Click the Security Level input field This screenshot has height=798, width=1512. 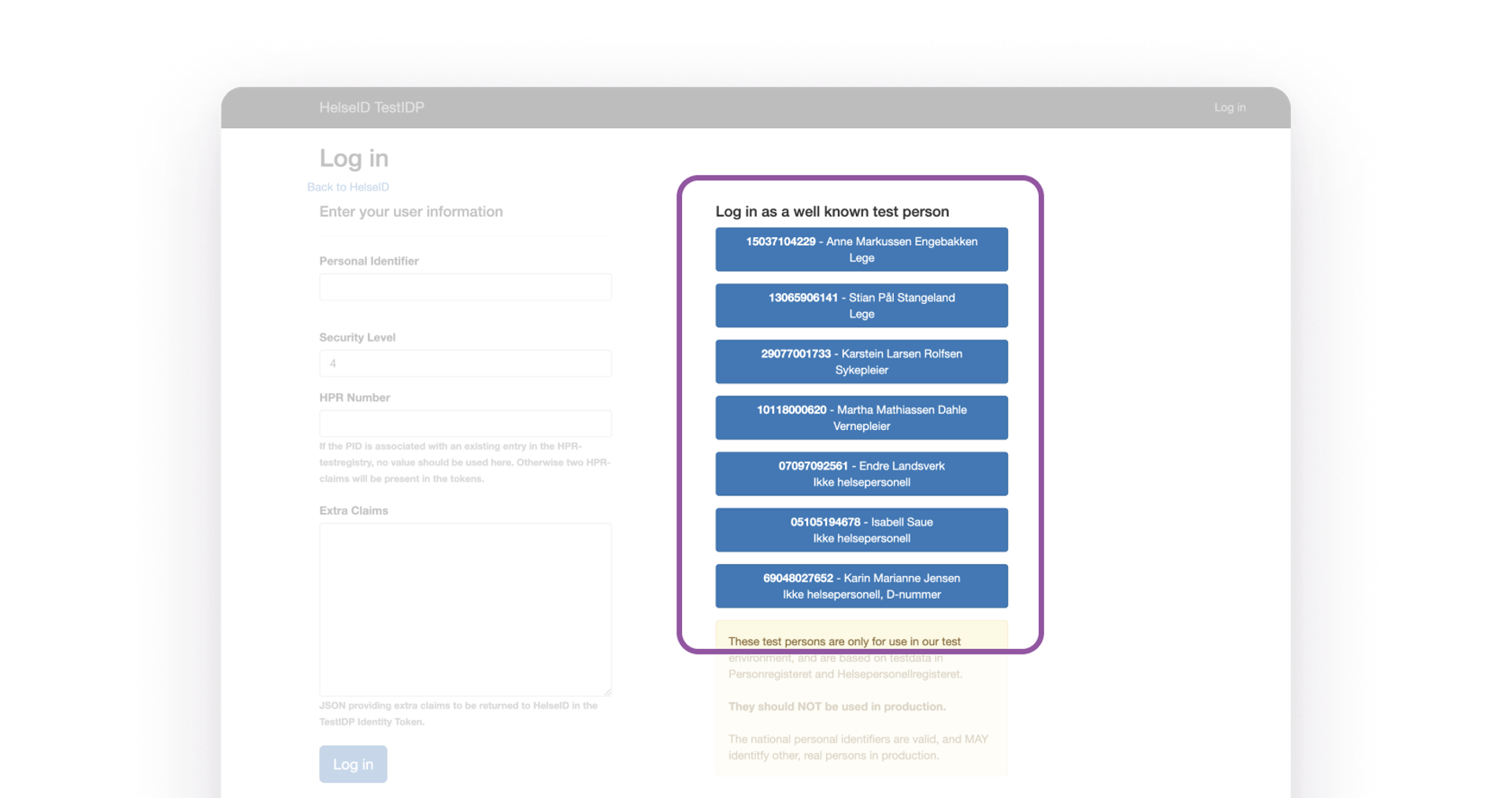[x=465, y=363]
